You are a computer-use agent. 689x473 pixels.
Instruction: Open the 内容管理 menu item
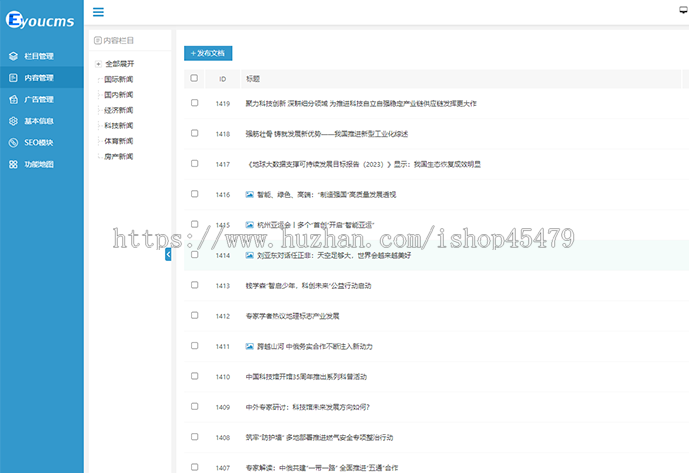tap(42, 78)
